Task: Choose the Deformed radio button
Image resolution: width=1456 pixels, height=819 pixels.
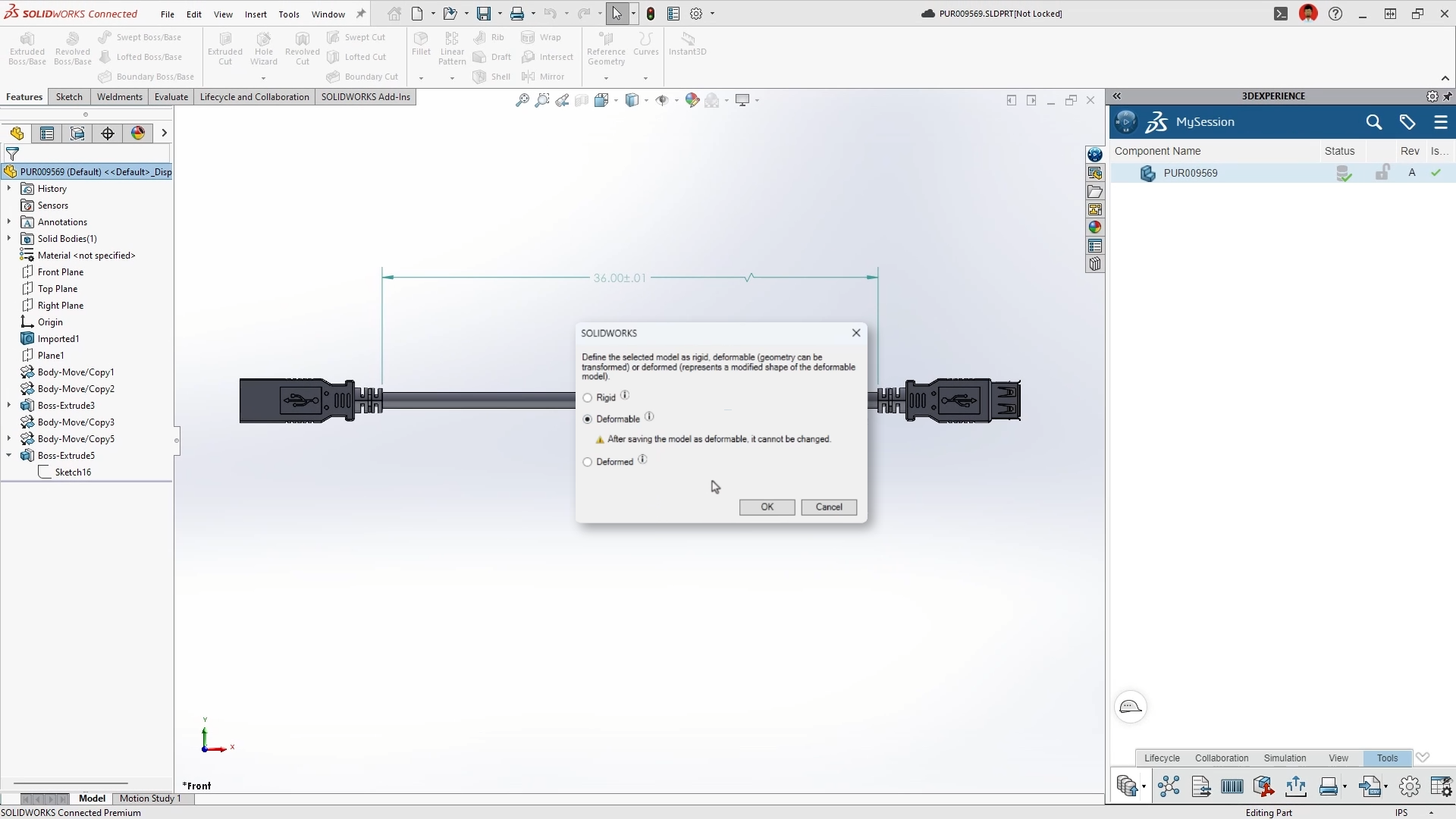Action: click(588, 462)
